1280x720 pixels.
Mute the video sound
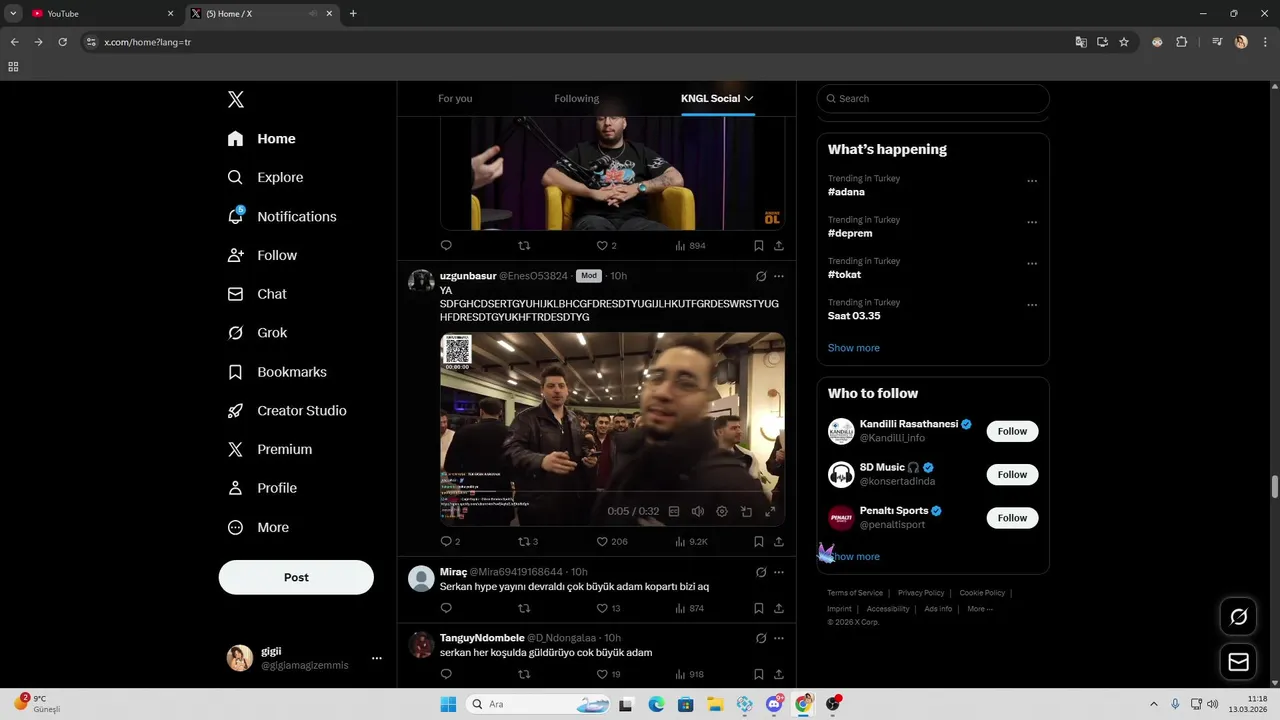[698, 511]
